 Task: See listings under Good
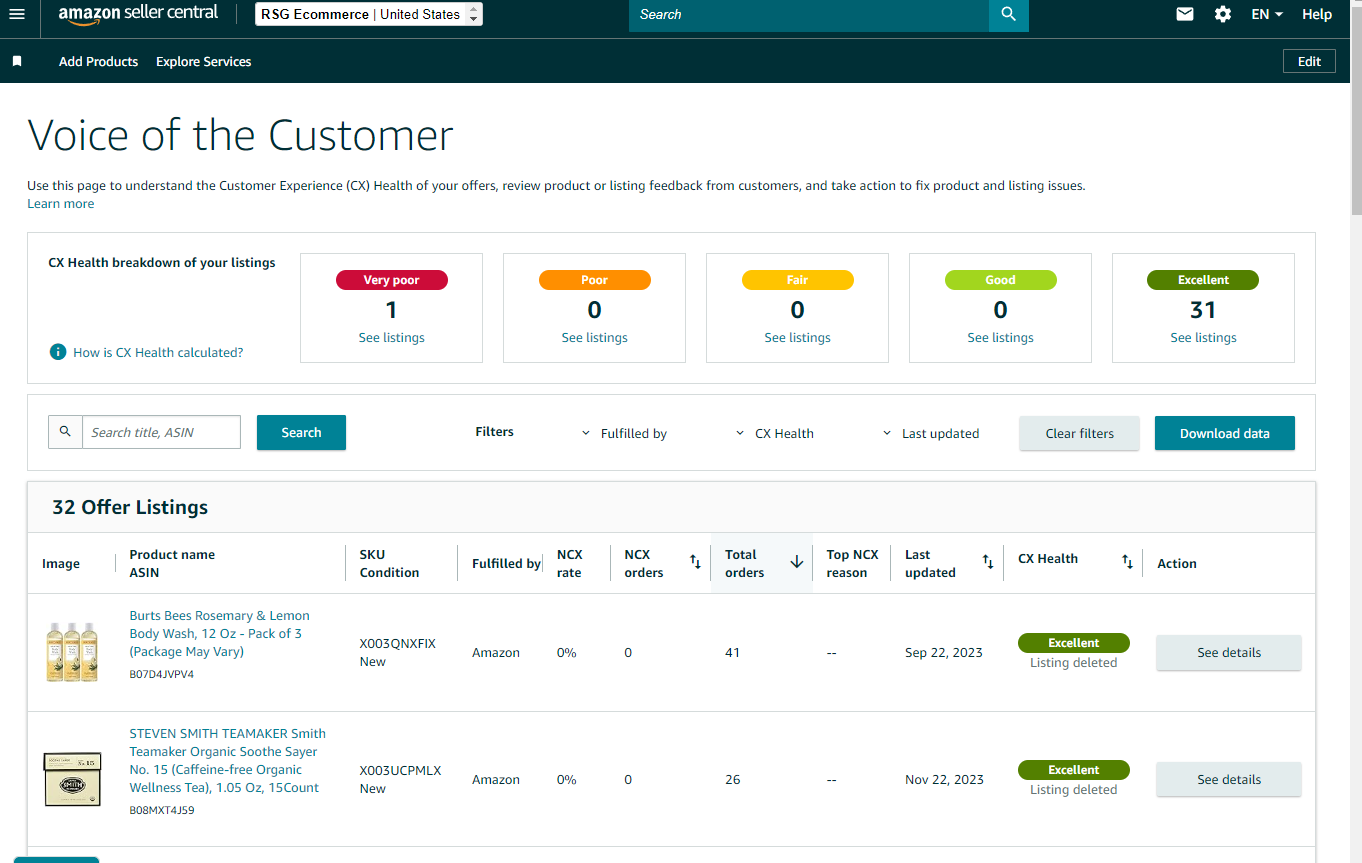pos(1001,338)
